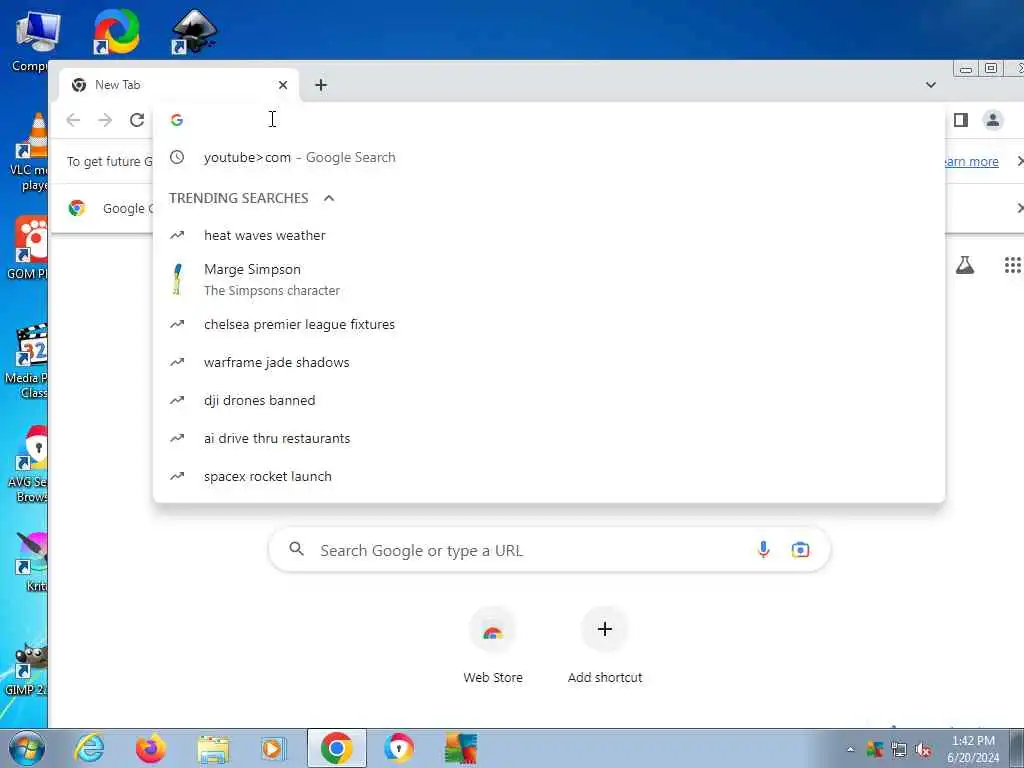This screenshot has width=1024, height=768.
Task: Select chelsea premier league fixtures suggestion
Action: (549, 325)
